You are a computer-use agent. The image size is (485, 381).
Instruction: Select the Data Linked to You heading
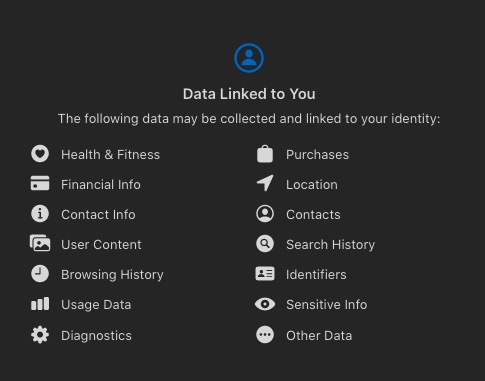pyautogui.click(x=249, y=94)
